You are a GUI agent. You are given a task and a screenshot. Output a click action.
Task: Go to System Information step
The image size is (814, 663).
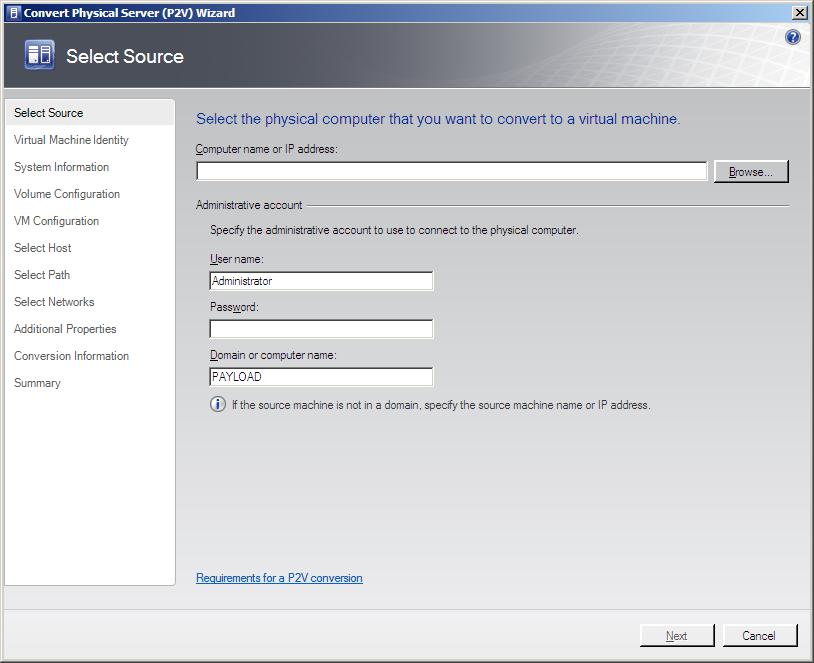(61, 167)
